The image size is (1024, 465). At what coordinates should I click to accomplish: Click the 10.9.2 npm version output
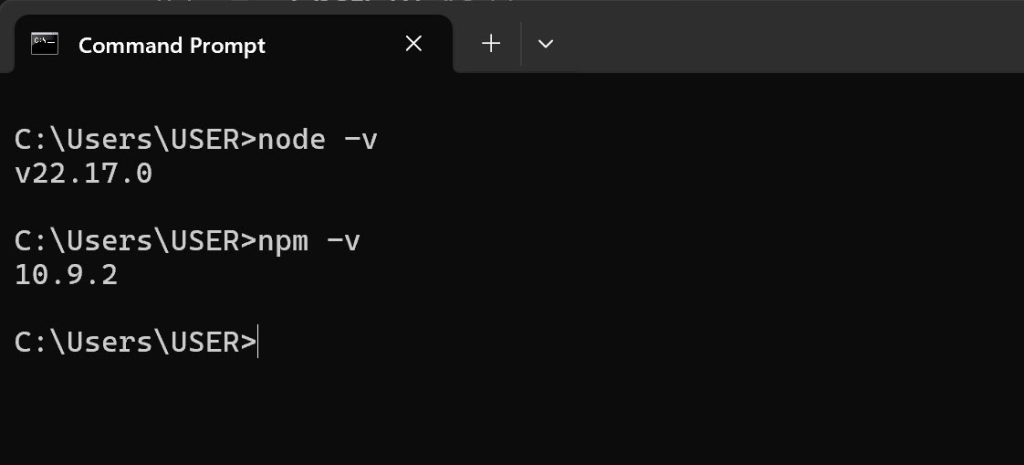[66, 276]
